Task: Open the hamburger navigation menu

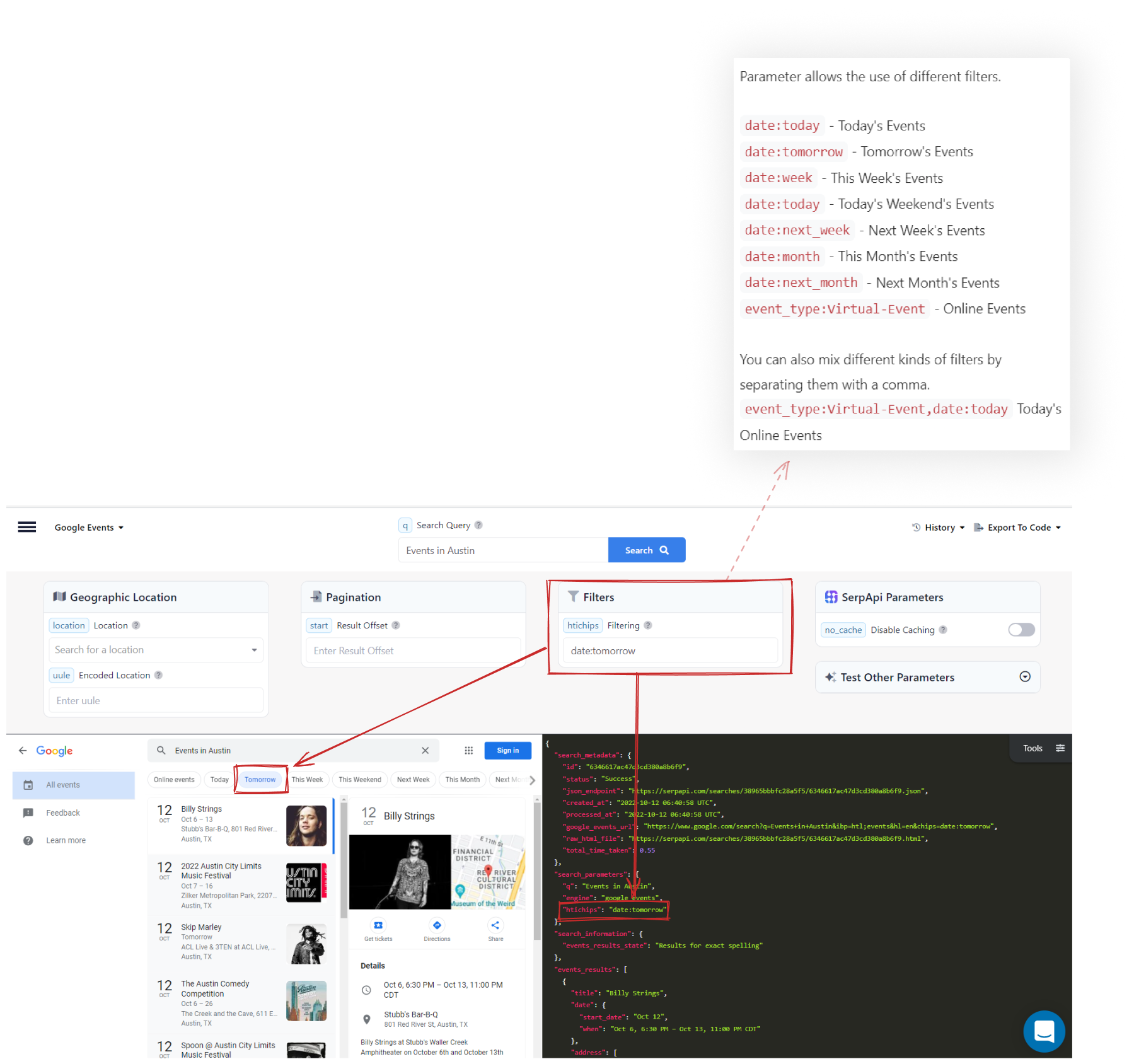Action: point(26,527)
